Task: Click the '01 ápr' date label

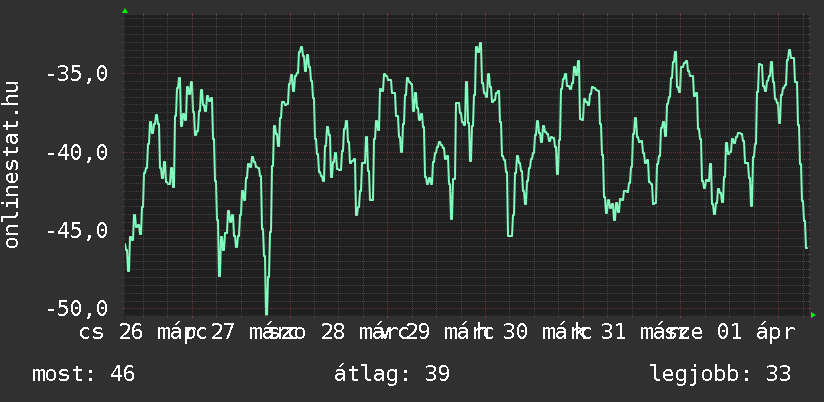Action: coord(755,332)
